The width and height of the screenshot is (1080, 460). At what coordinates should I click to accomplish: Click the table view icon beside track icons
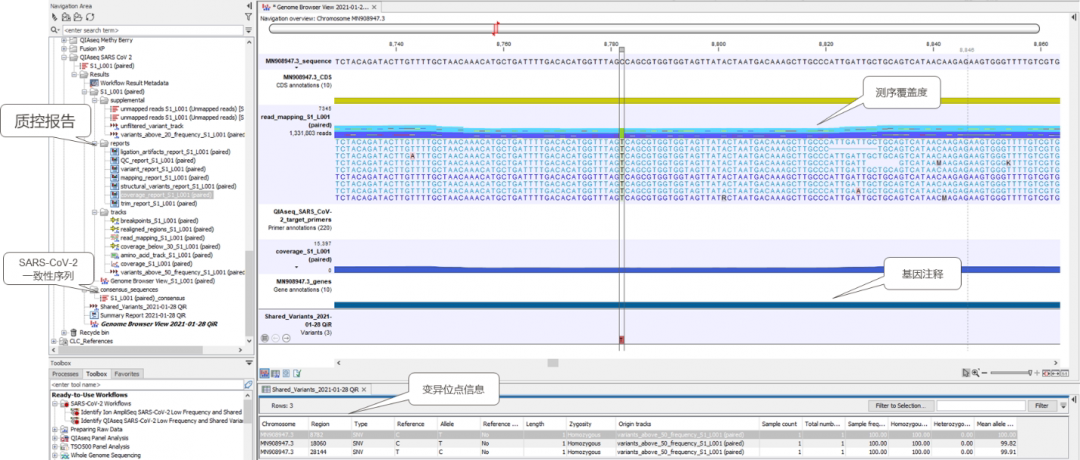click(276, 373)
